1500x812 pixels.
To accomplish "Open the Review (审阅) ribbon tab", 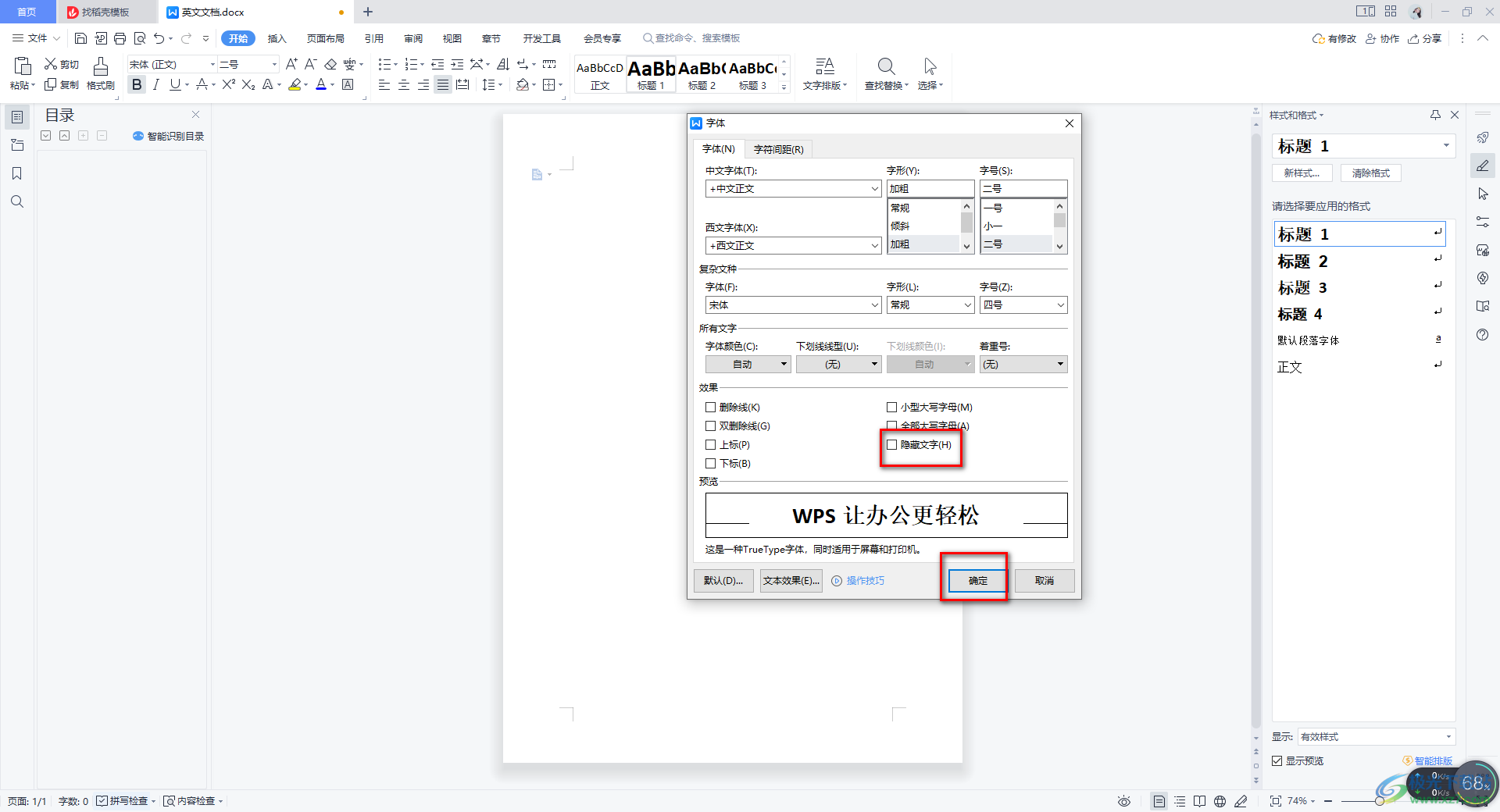I will [413, 38].
